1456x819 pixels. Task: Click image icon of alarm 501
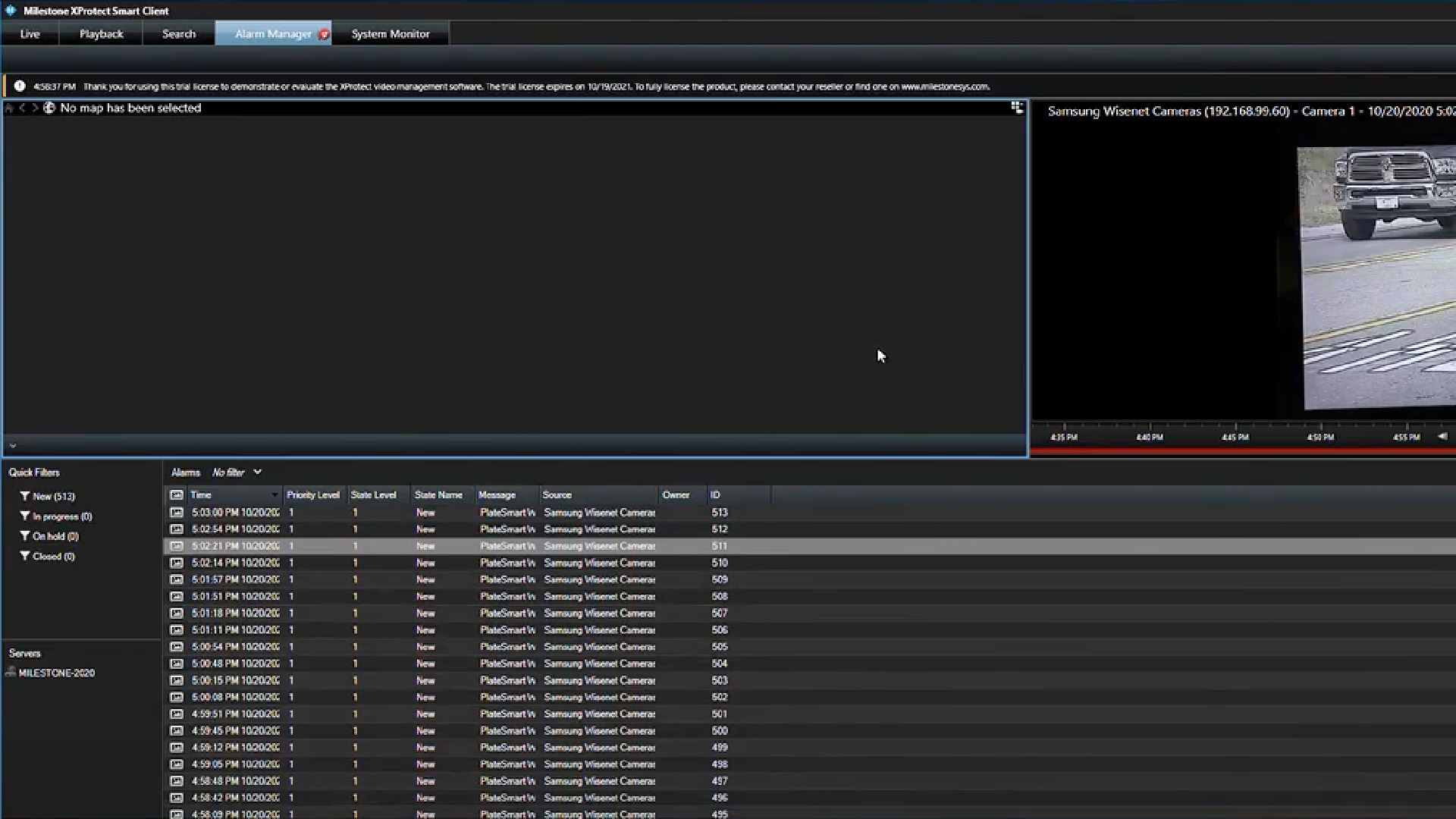coord(177,714)
